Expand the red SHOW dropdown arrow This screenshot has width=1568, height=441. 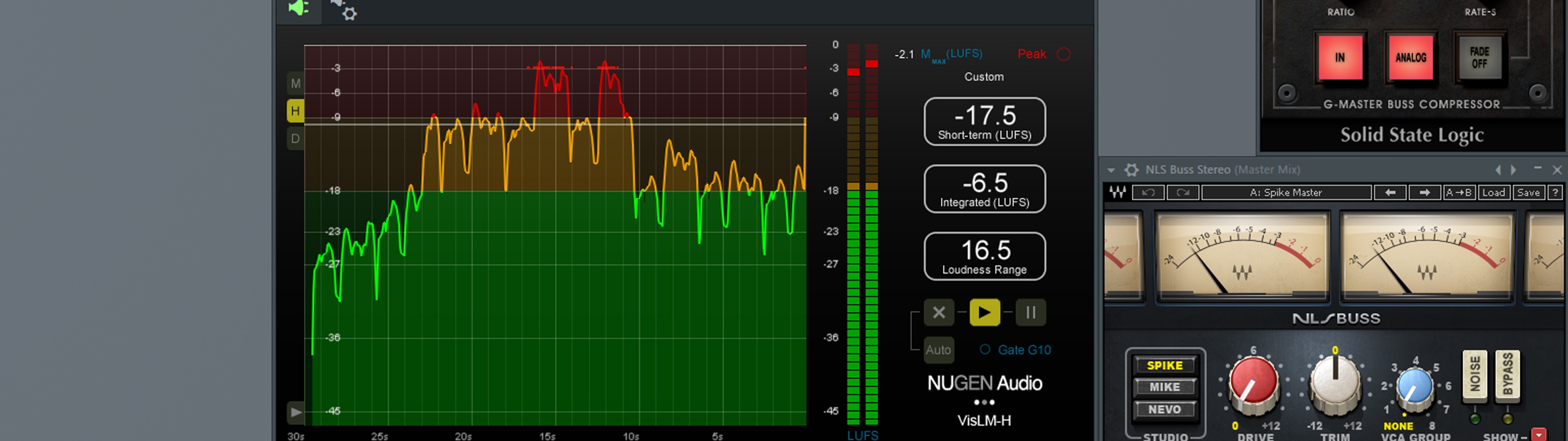tap(1539, 435)
